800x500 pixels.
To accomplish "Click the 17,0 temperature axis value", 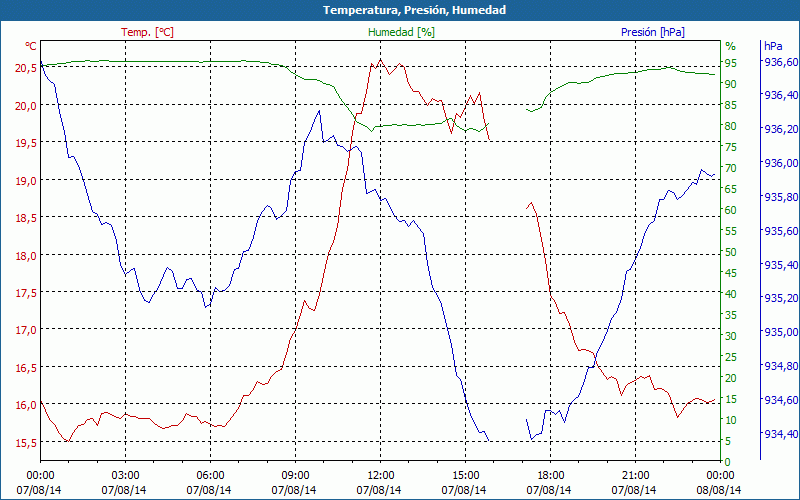I will coord(26,330).
